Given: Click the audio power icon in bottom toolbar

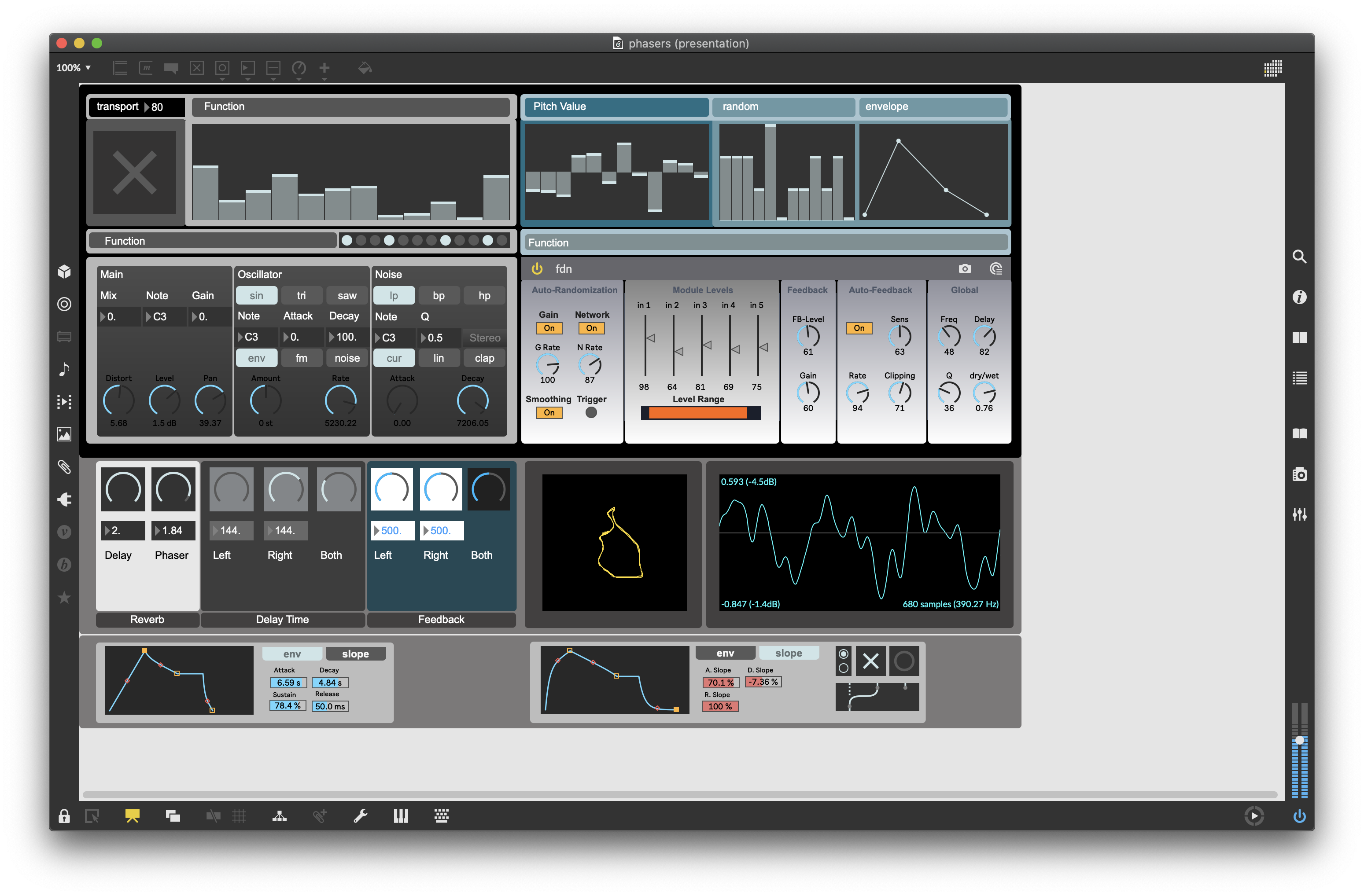Looking at the screenshot, I should pyautogui.click(x=1299, y=816).
